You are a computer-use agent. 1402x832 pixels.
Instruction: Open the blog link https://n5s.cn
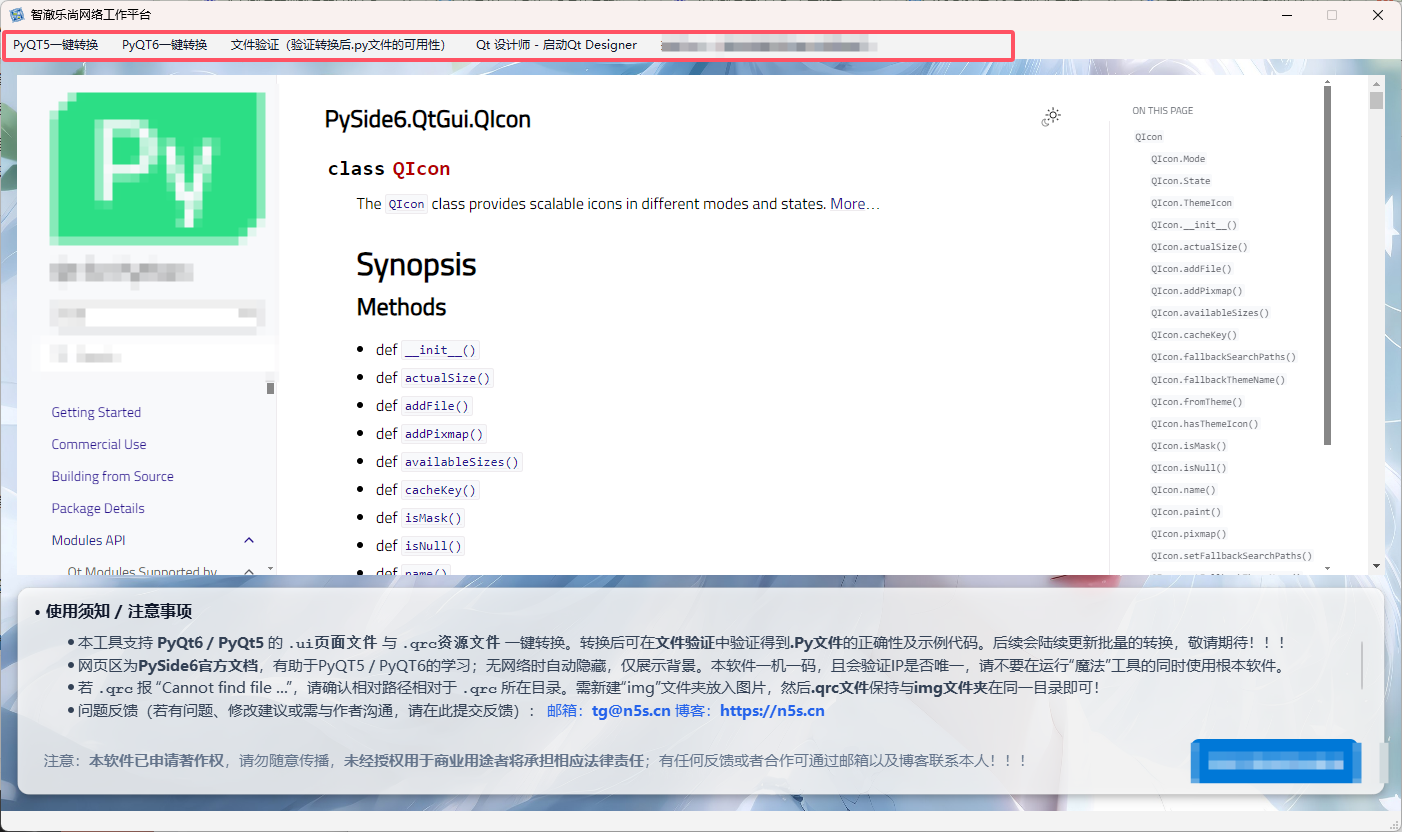pos(772,710)
